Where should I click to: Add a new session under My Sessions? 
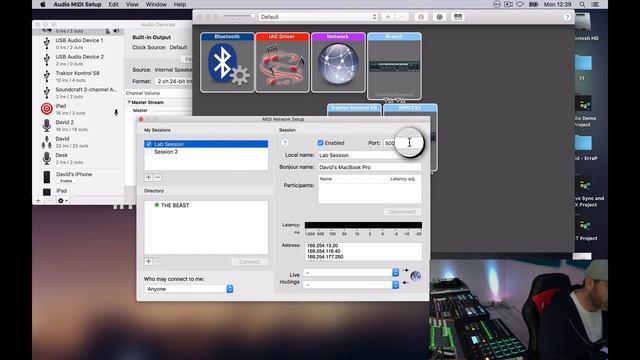pyautogui.click(x=149, y=178)
